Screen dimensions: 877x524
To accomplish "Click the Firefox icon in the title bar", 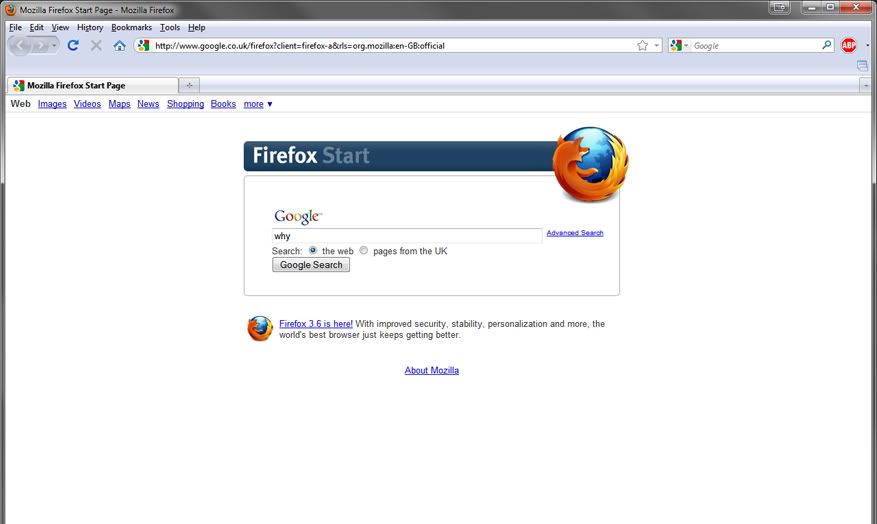I will tap(10, 10).
